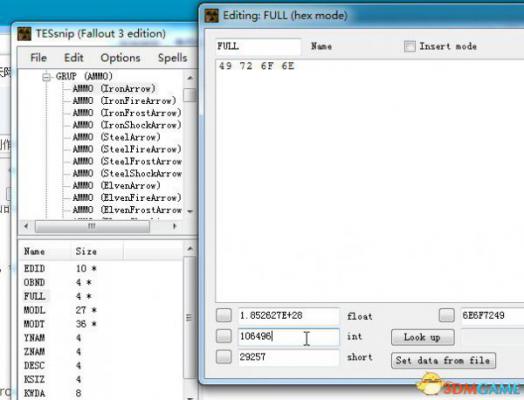This screenshot has width=524, height=400.
Task: Click the right arrow of horizontal scrollbar
Action: point(174,226)
